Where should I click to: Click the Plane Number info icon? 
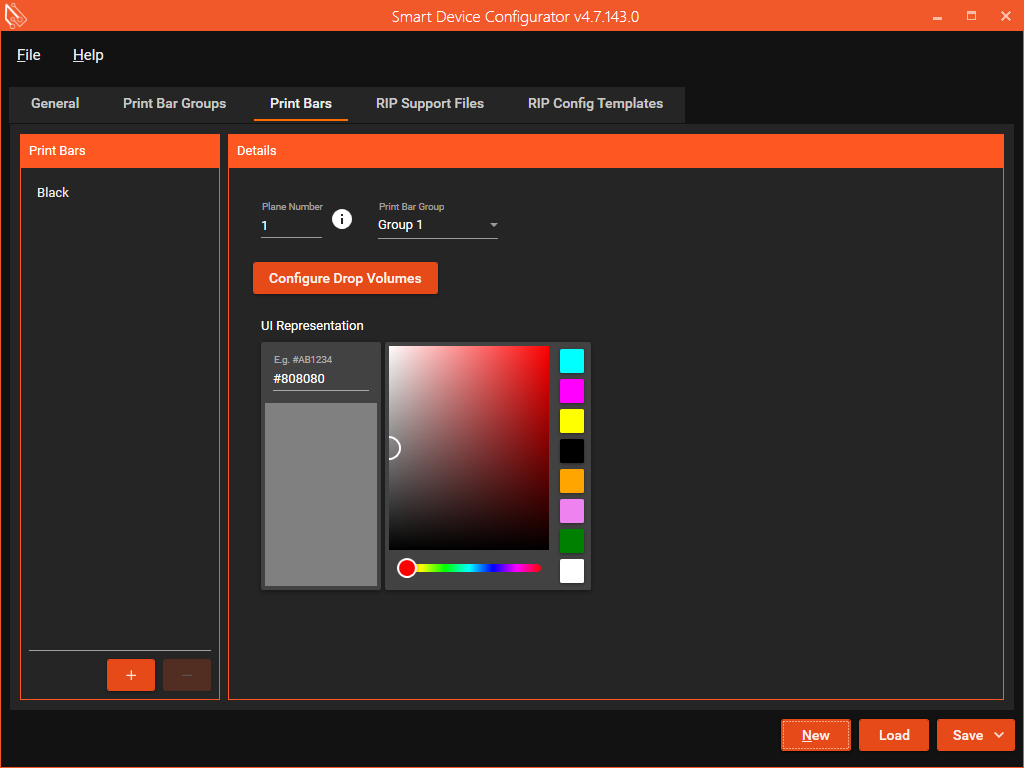(342, 219)
